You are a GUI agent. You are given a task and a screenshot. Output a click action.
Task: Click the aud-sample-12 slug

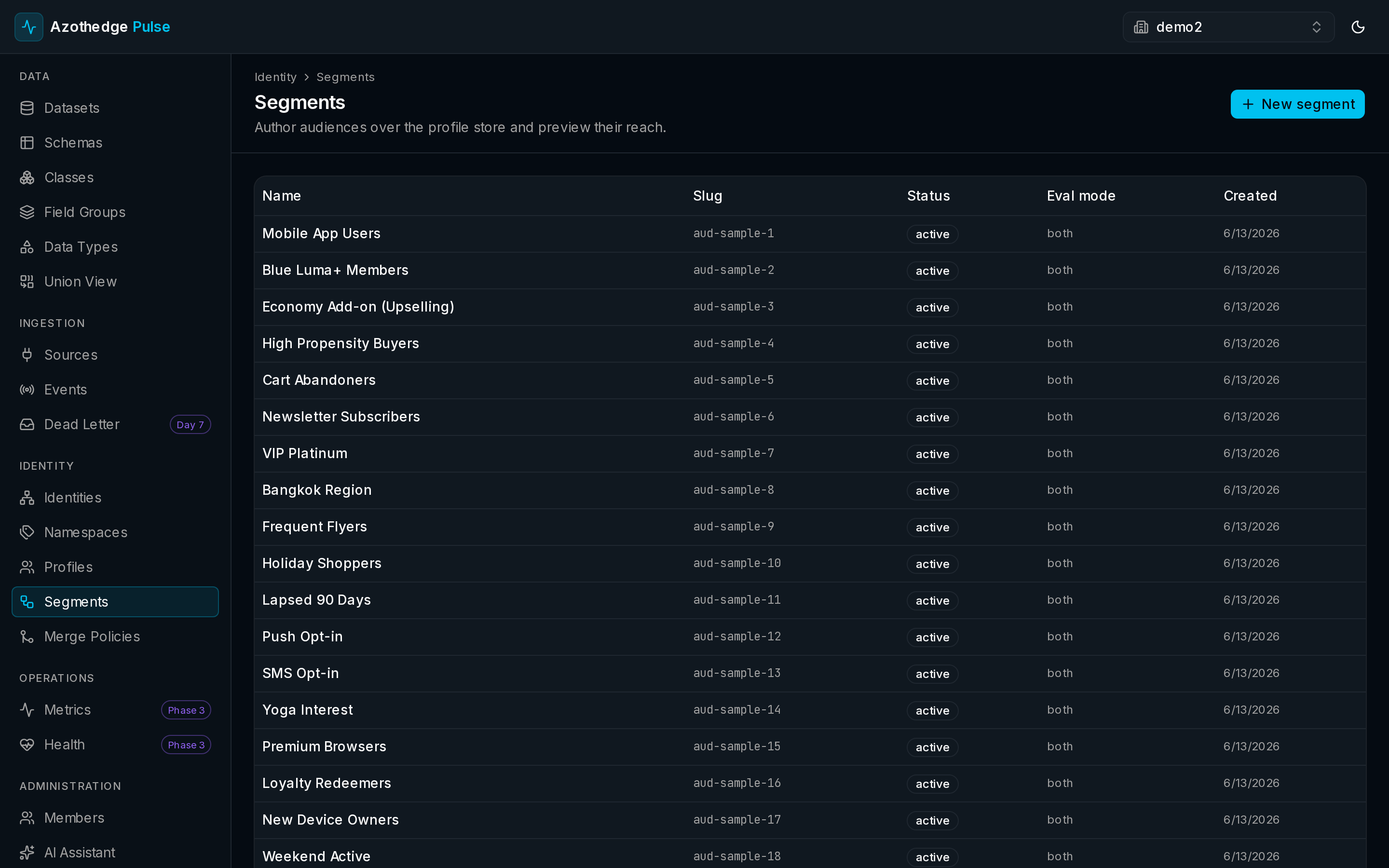click(737, 637)
